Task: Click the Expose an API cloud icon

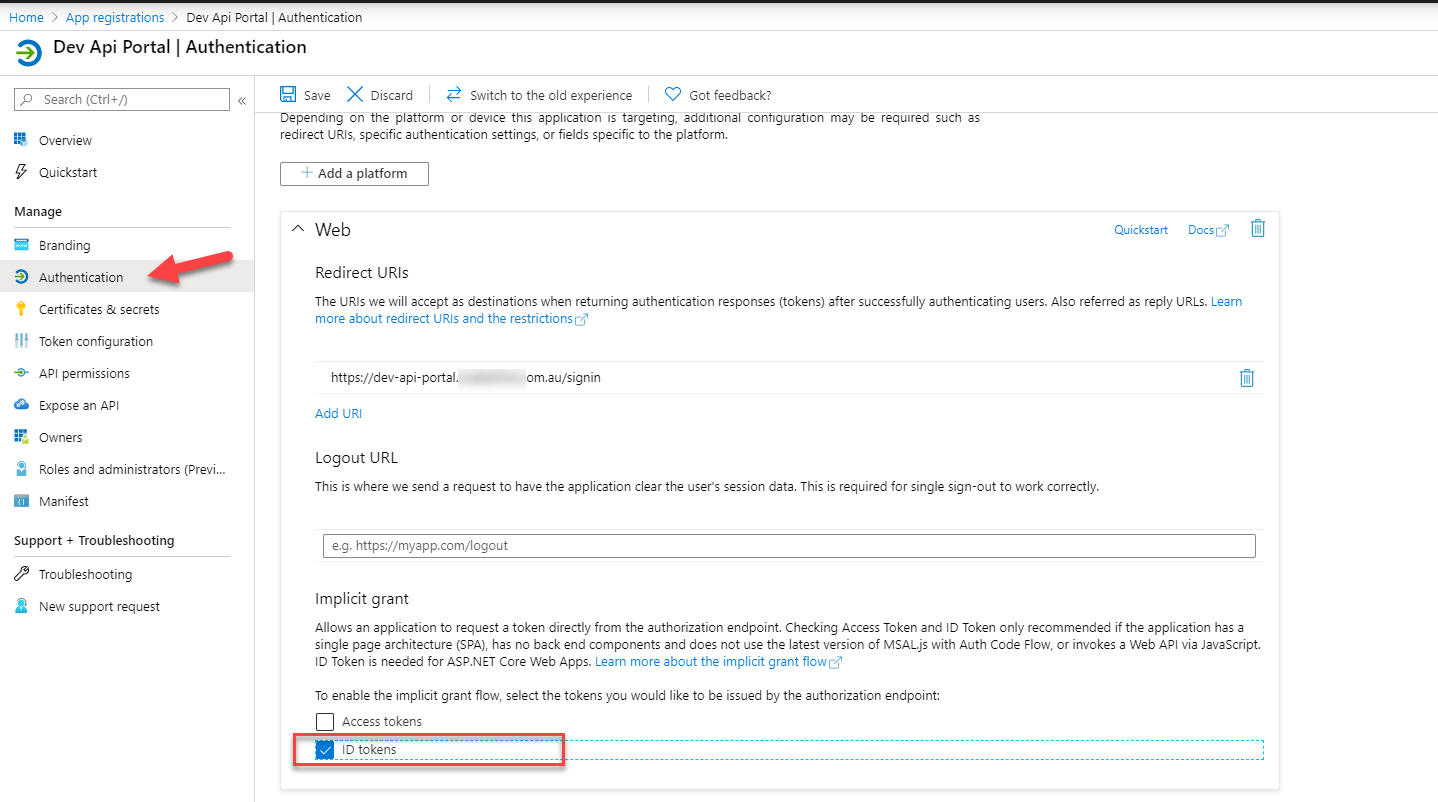Action: pos(21,405)
